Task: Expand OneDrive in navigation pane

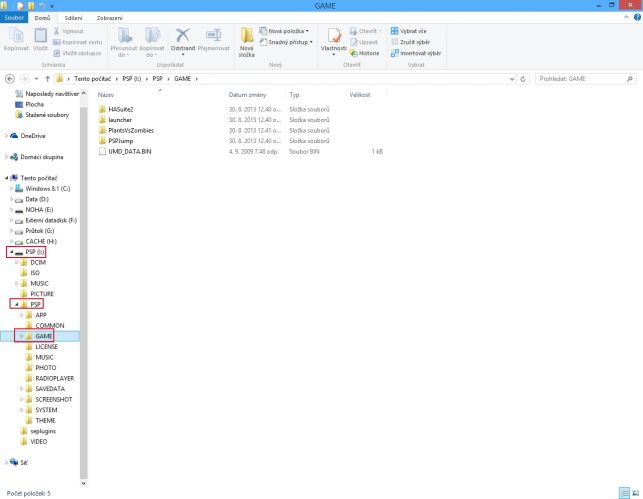Action: [6, 136]
